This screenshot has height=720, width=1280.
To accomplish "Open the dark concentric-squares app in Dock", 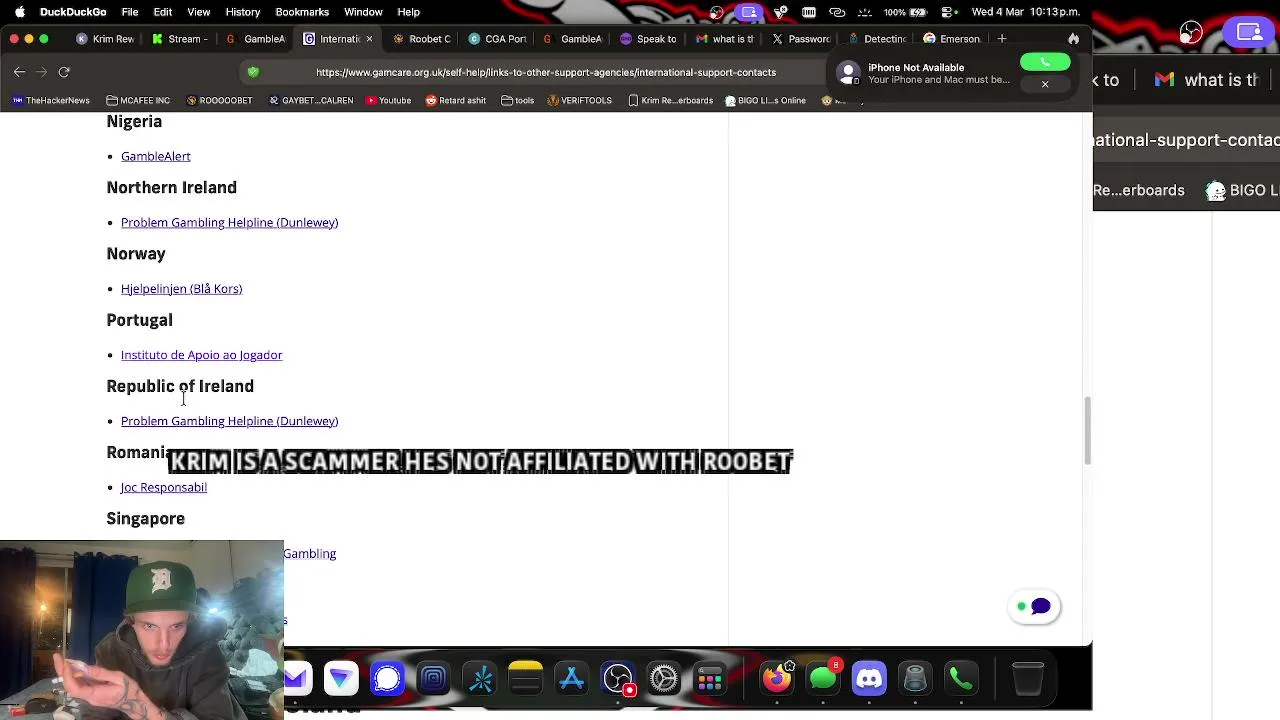I will coord(433,679).
